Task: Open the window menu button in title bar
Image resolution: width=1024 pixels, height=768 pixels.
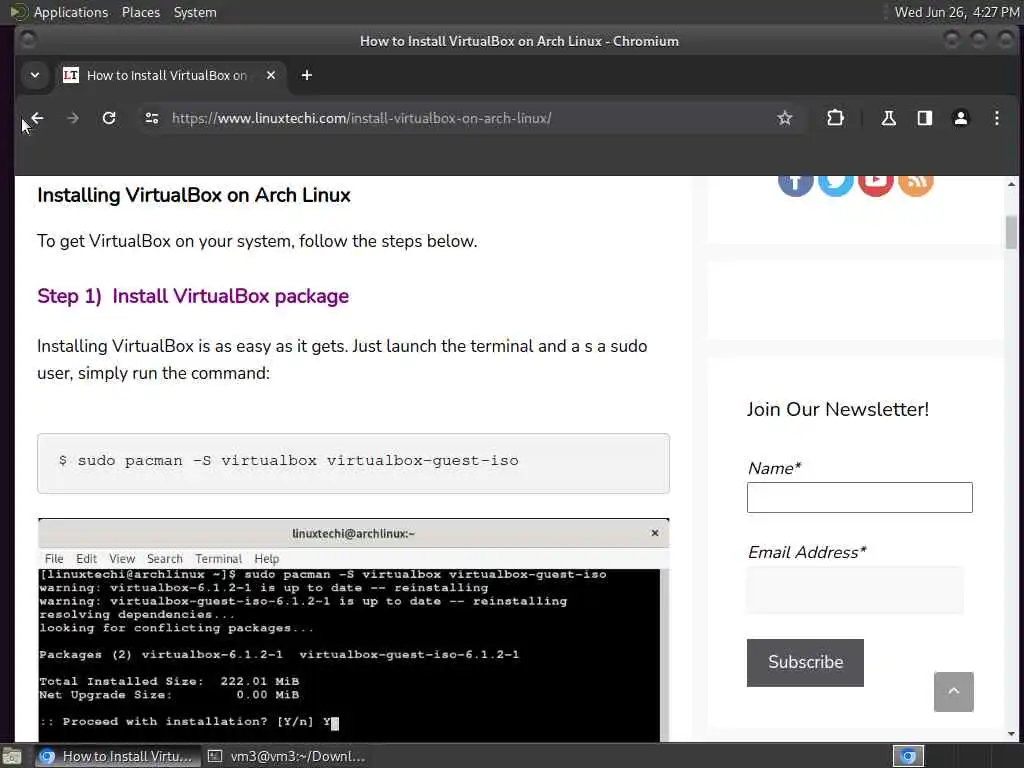Action: click(27, 40)
